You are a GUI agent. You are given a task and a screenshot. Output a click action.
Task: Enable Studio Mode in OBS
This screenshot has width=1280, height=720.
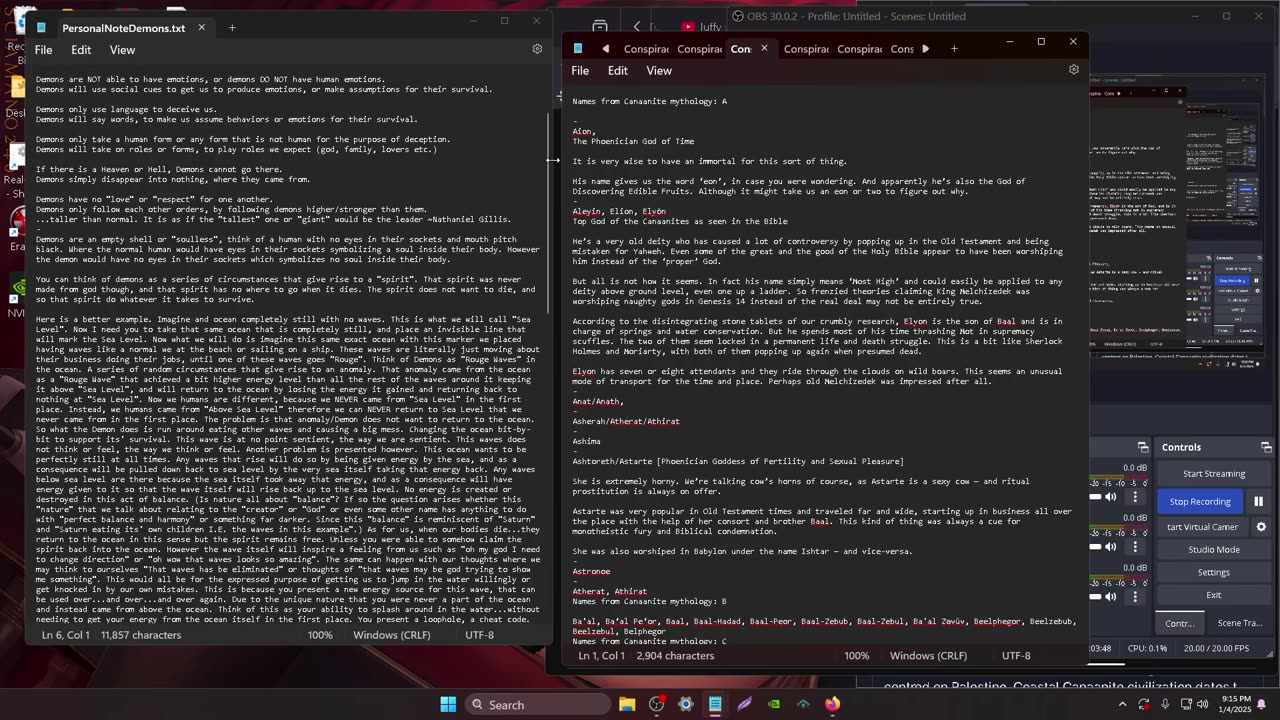tap(1214, 550)
